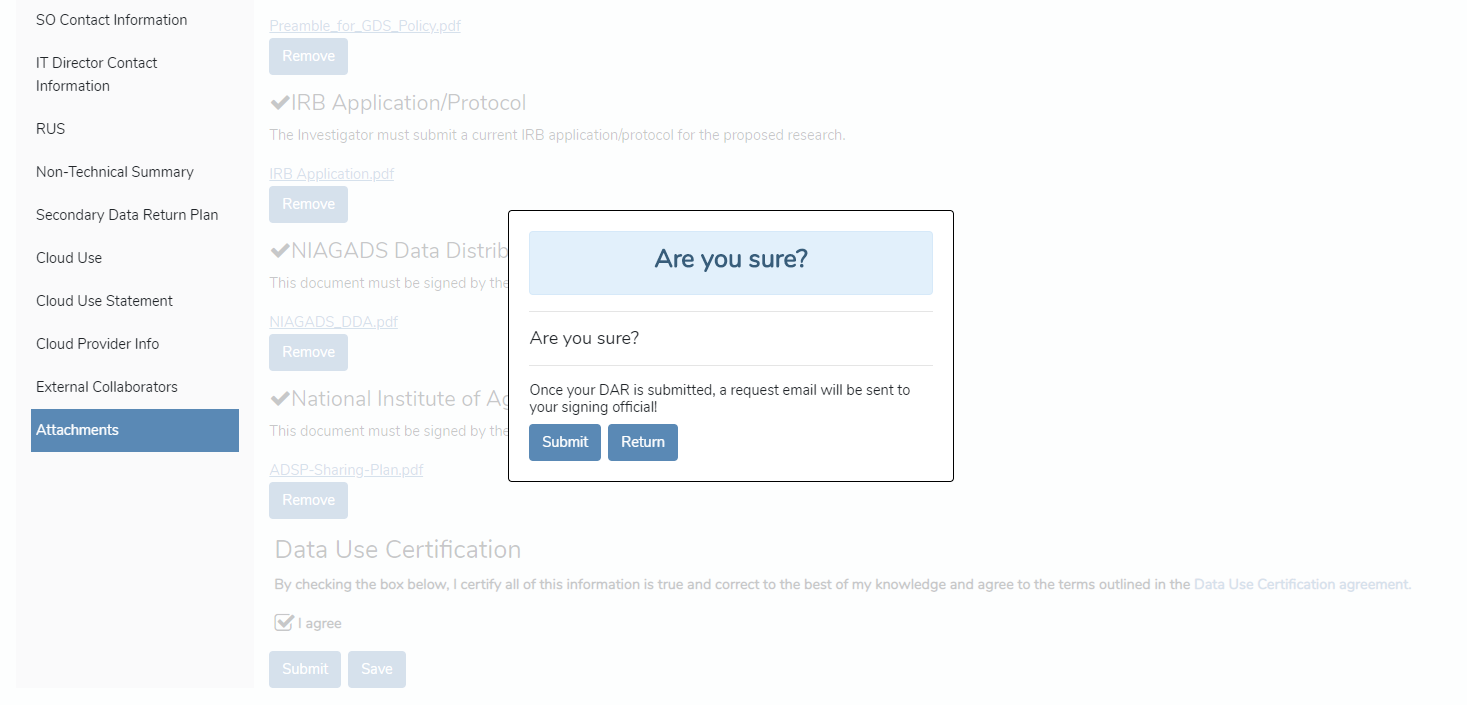Remove the ADSP-Sharing-Plan.pdf attachment

pos(308,500)
